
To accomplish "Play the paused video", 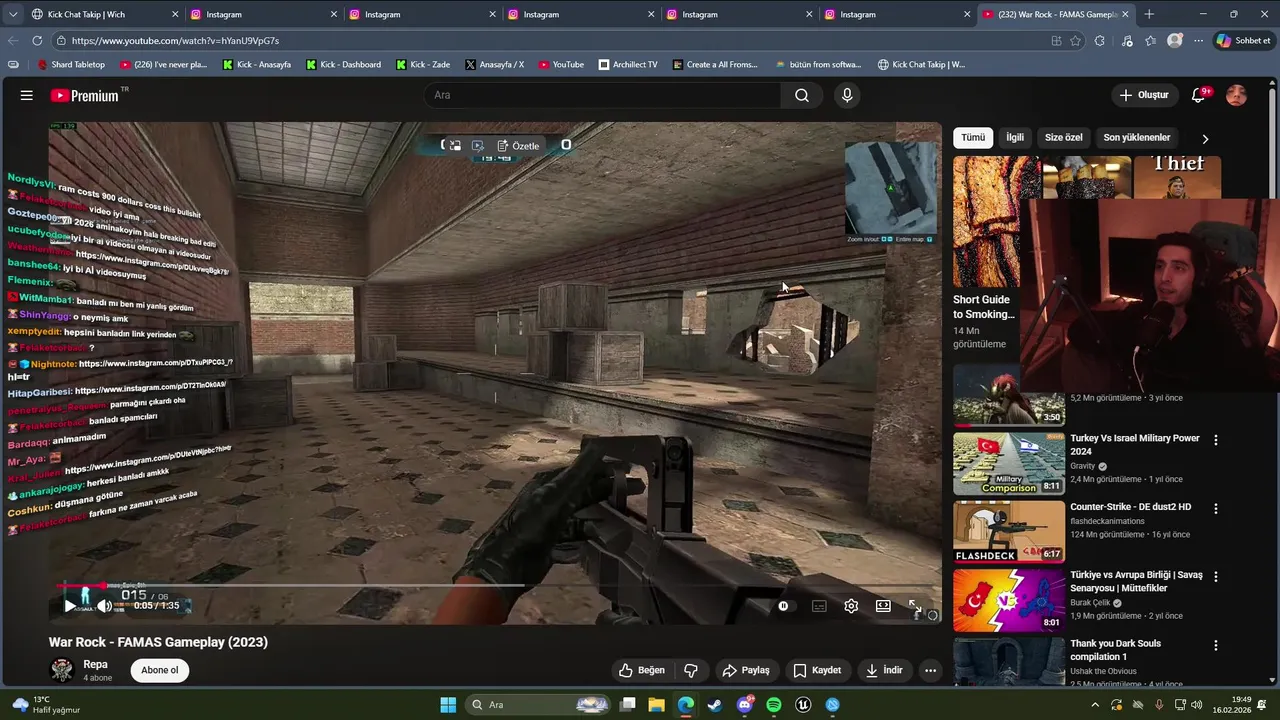I will [x=69, y=606].
